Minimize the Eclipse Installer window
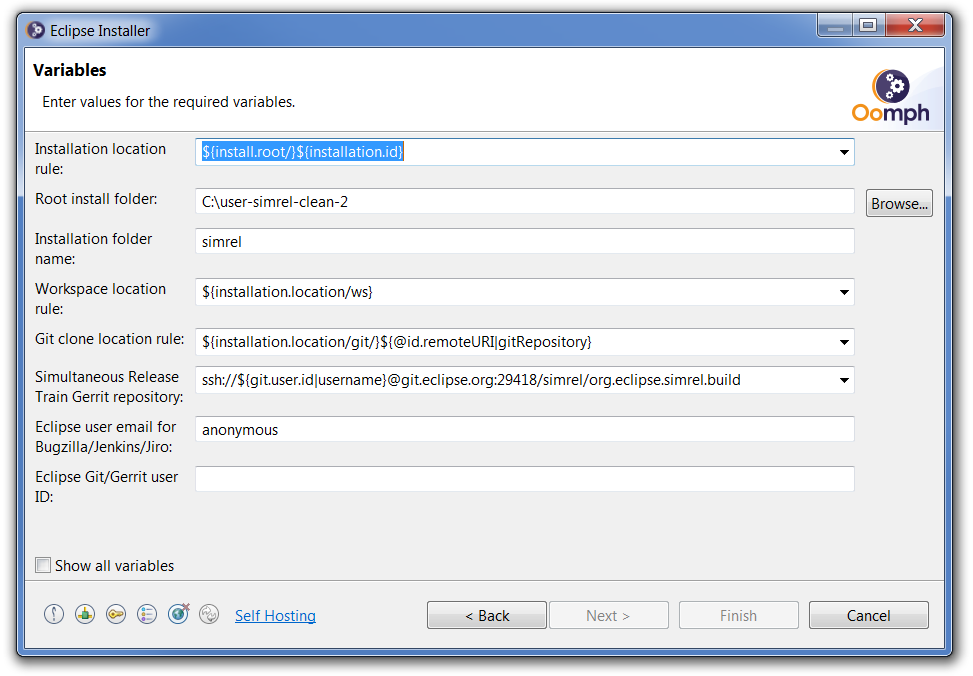The width and height of the screenshot is (973, 676). pyautogui.click(x=835, y=26)
